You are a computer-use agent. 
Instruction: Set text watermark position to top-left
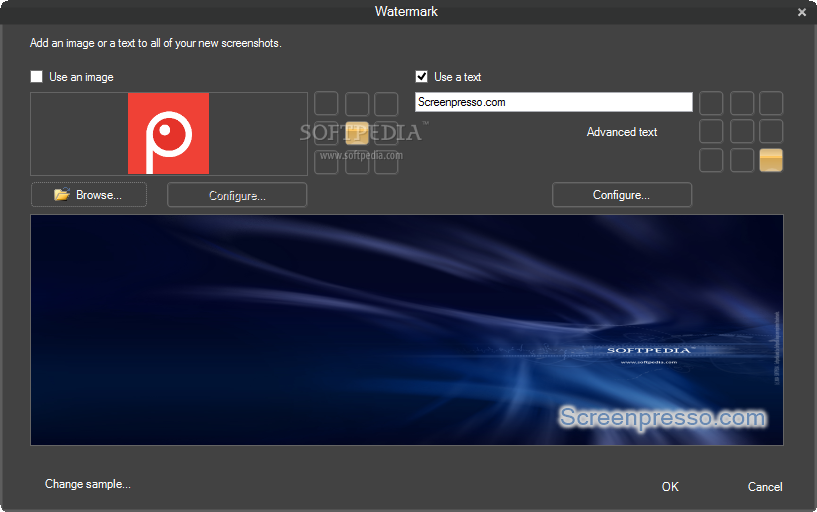coord(711,103)
